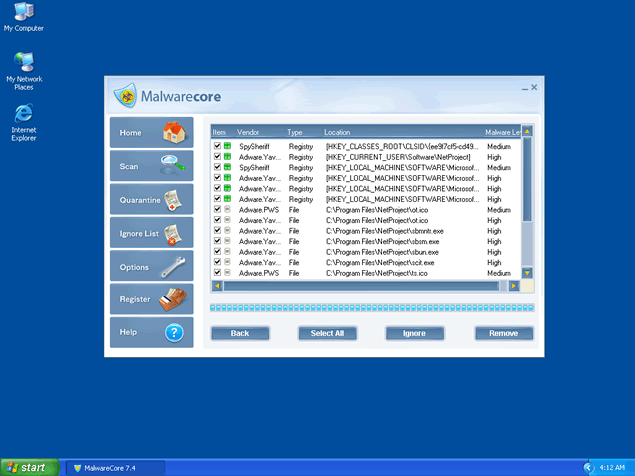This screenshot has width=635, height=476.
Task: Uncheck the ts.ico file checkbox
Action: coord(217,273)
